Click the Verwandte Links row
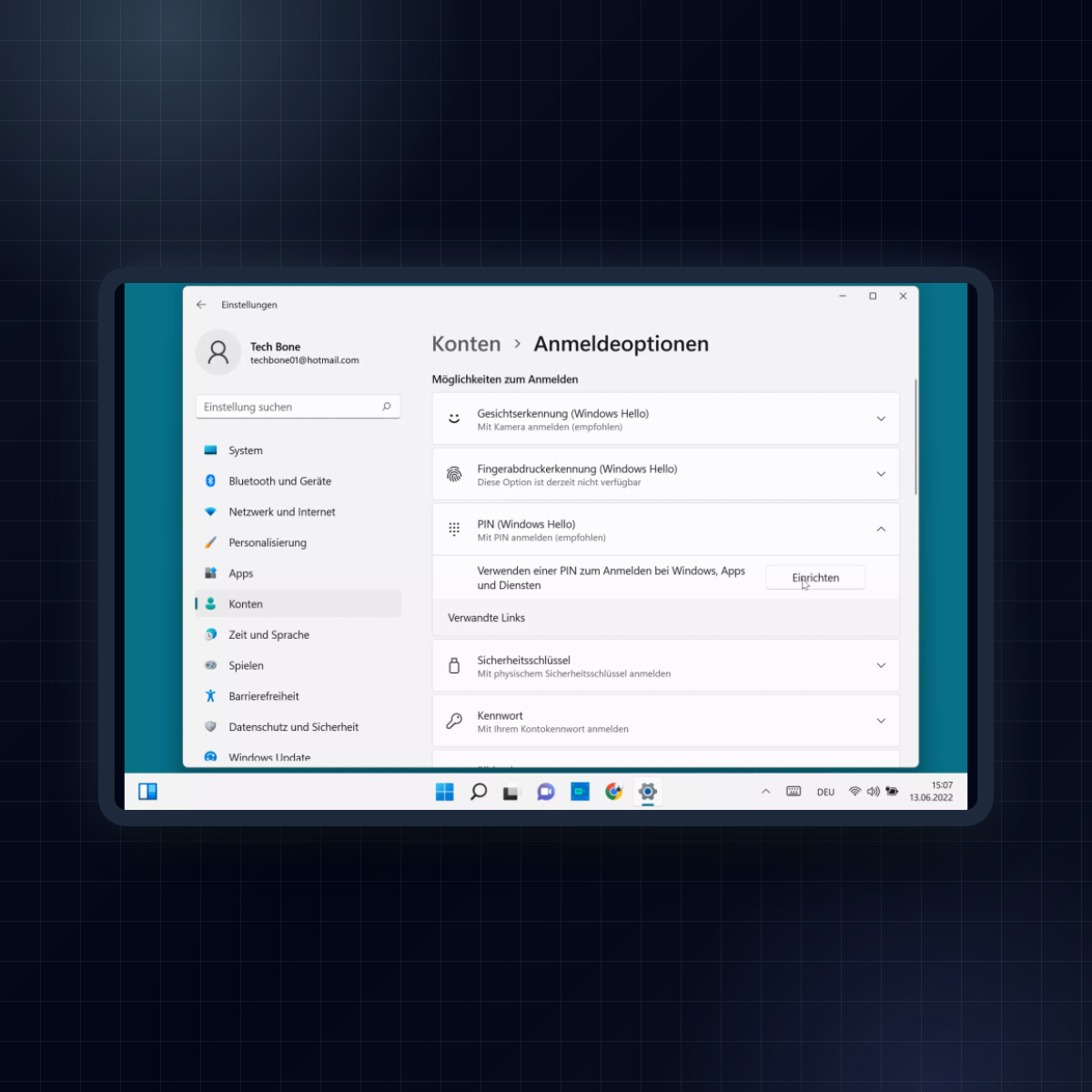 pos(666,618)
